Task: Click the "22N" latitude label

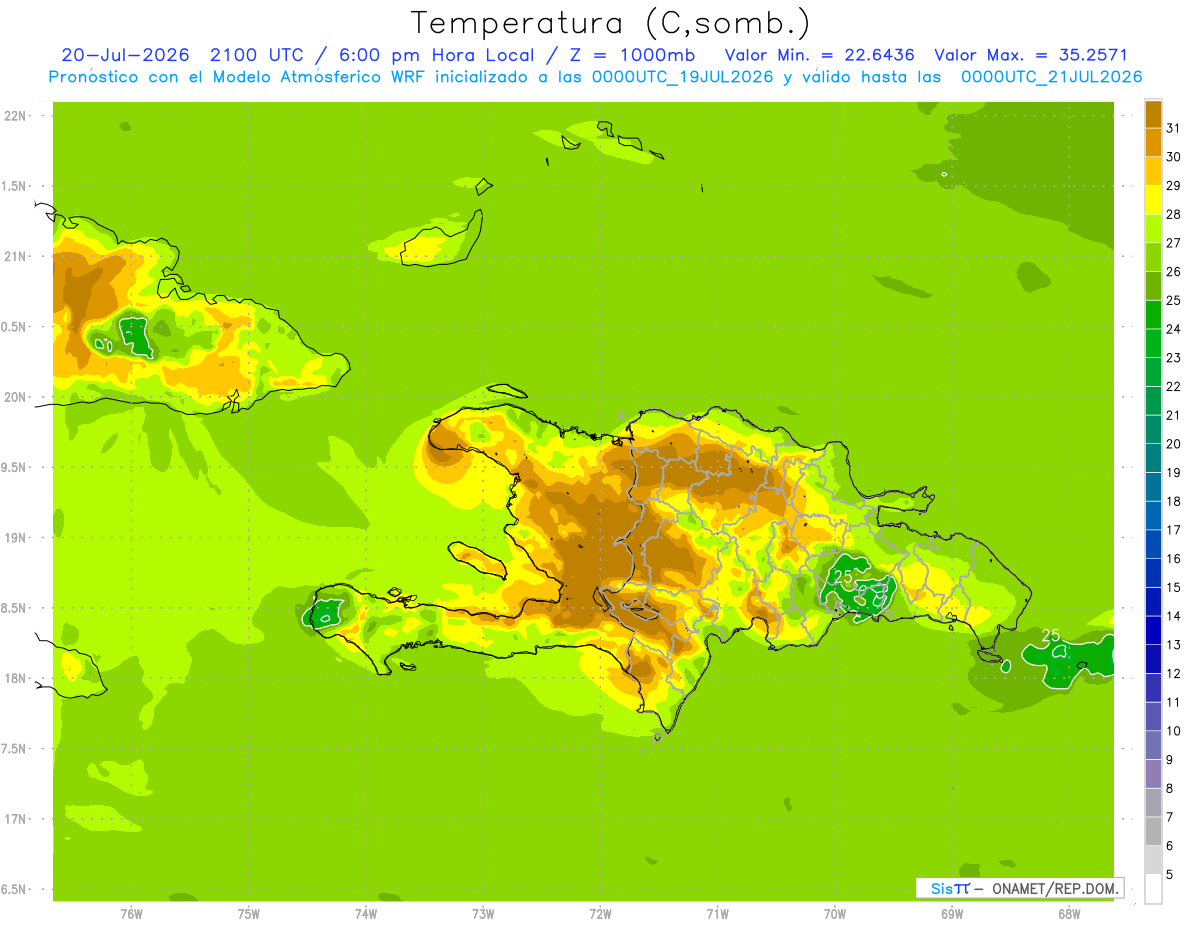Action: tap(16, 116)
